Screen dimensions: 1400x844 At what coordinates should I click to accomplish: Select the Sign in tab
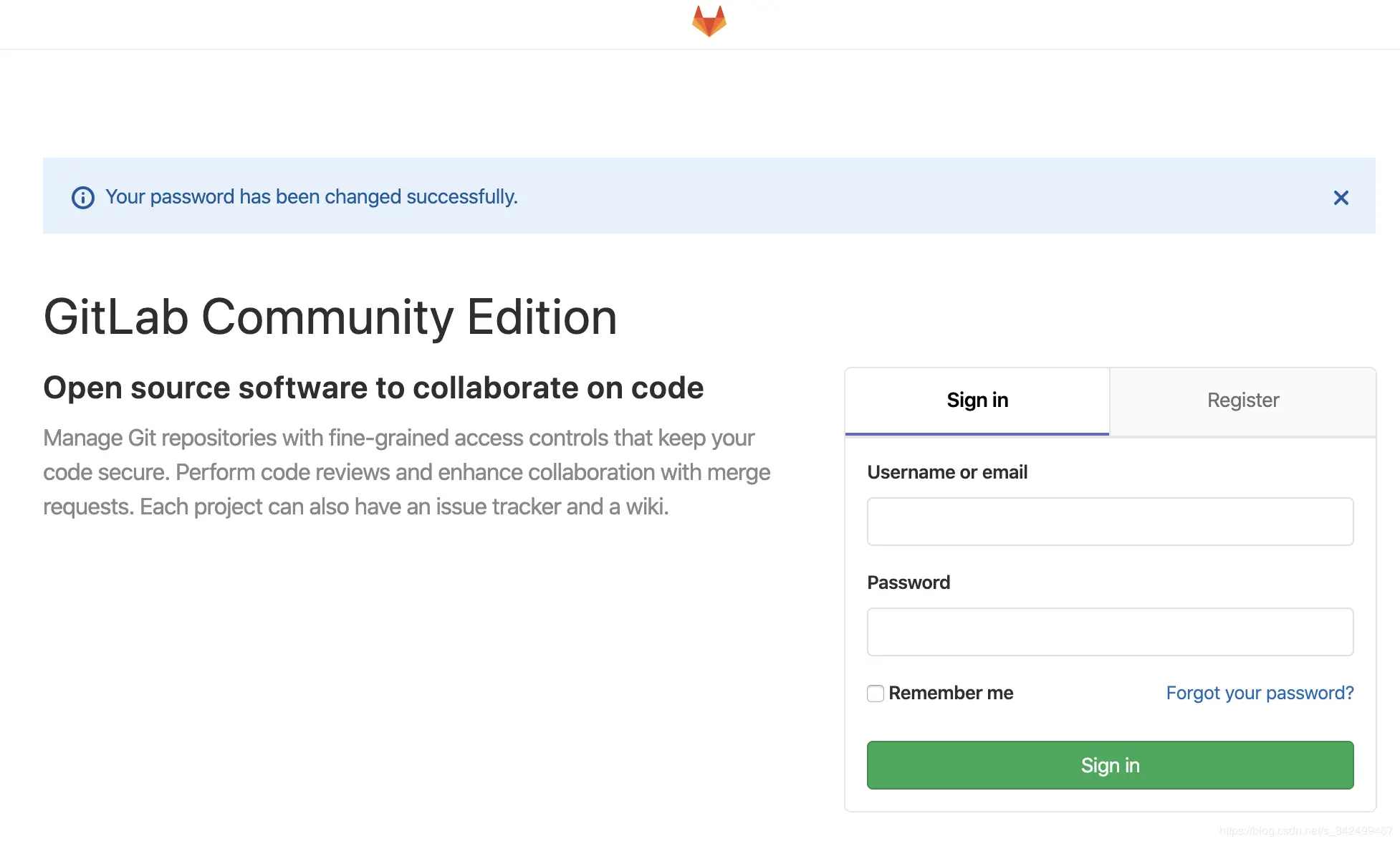tap(977, 400)
